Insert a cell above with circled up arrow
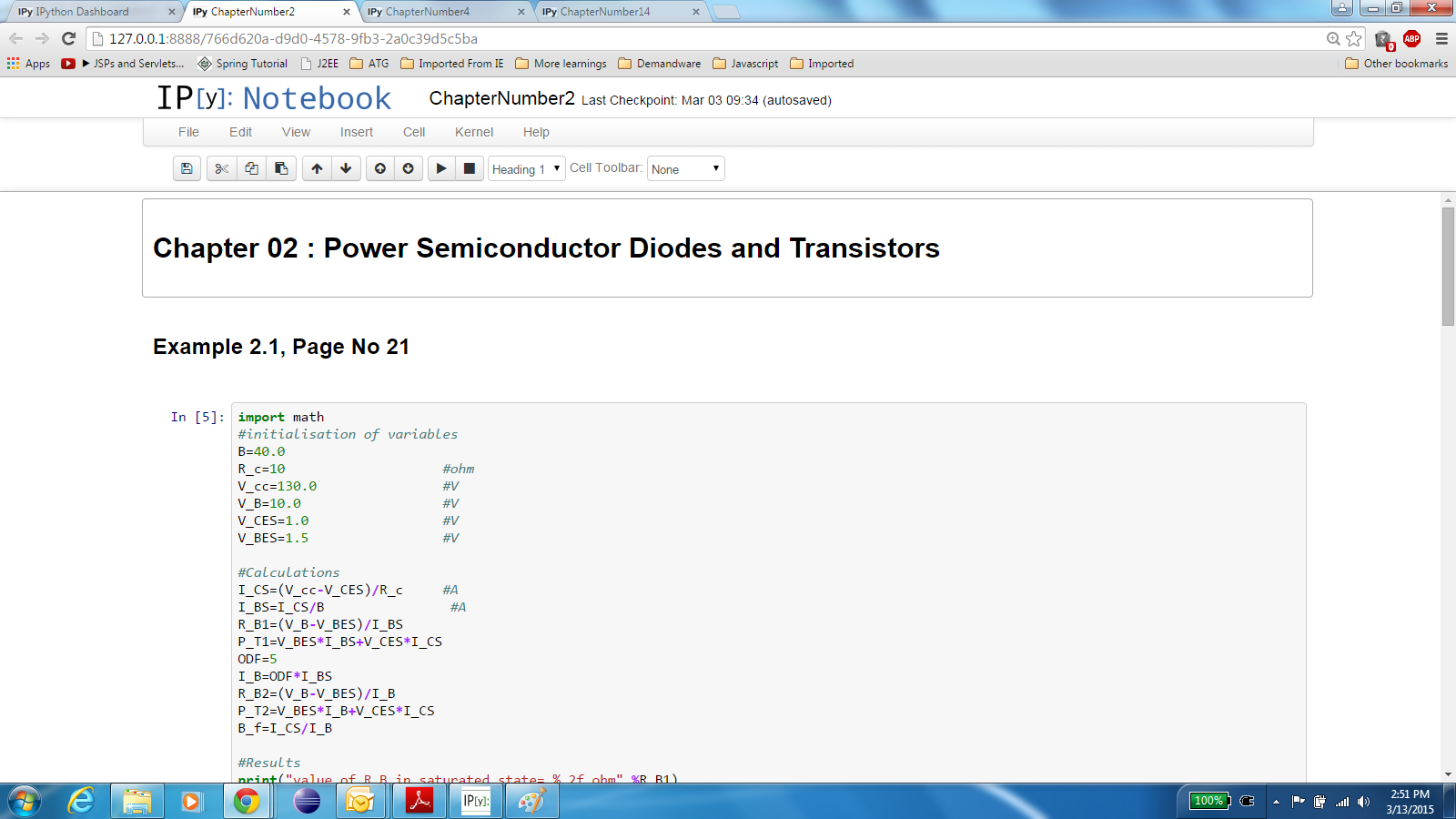 pyautogui.click(x=380, y=168)
